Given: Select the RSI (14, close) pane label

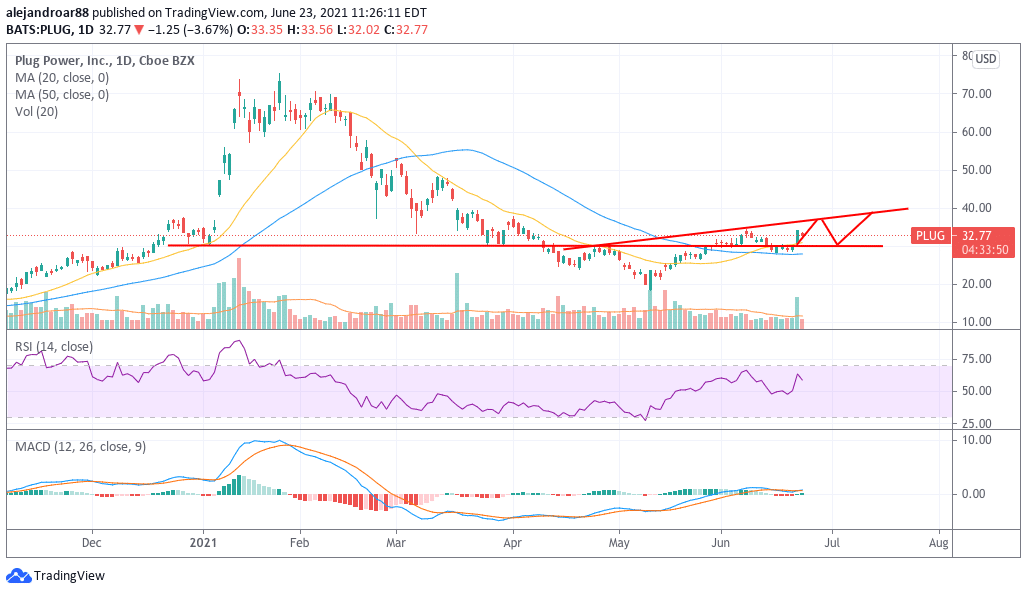Looking at the screenshot, I should tap(54, 346).
